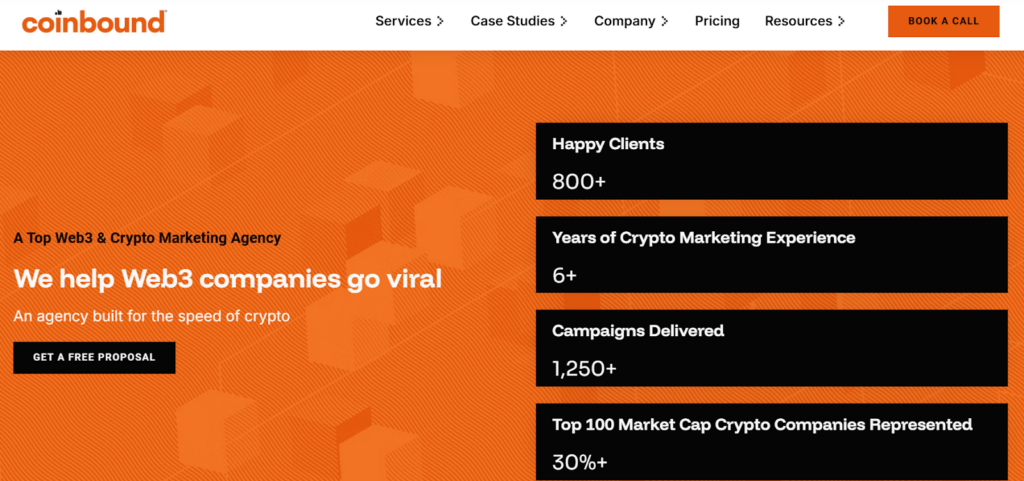Expand the chevron beside Case Studies
This screenshot has height=481, width=1024.
[x=564, y=21]
